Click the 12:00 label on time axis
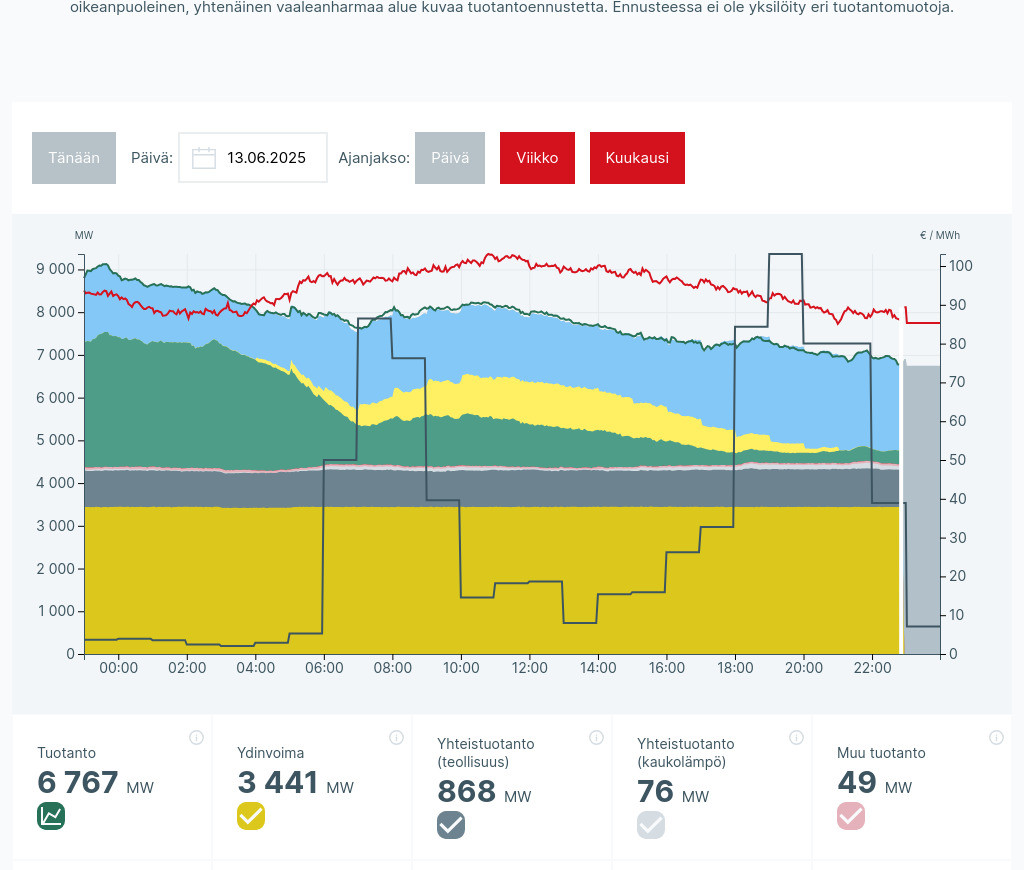 529,668
